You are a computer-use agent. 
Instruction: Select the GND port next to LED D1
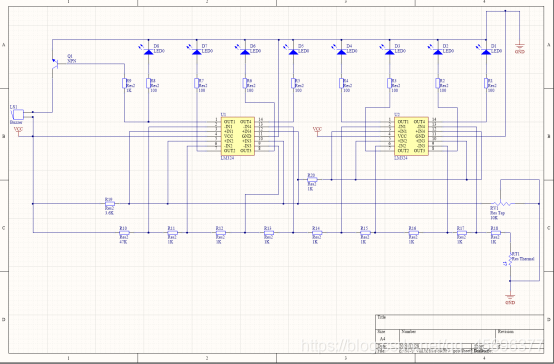tap(520, 48)
